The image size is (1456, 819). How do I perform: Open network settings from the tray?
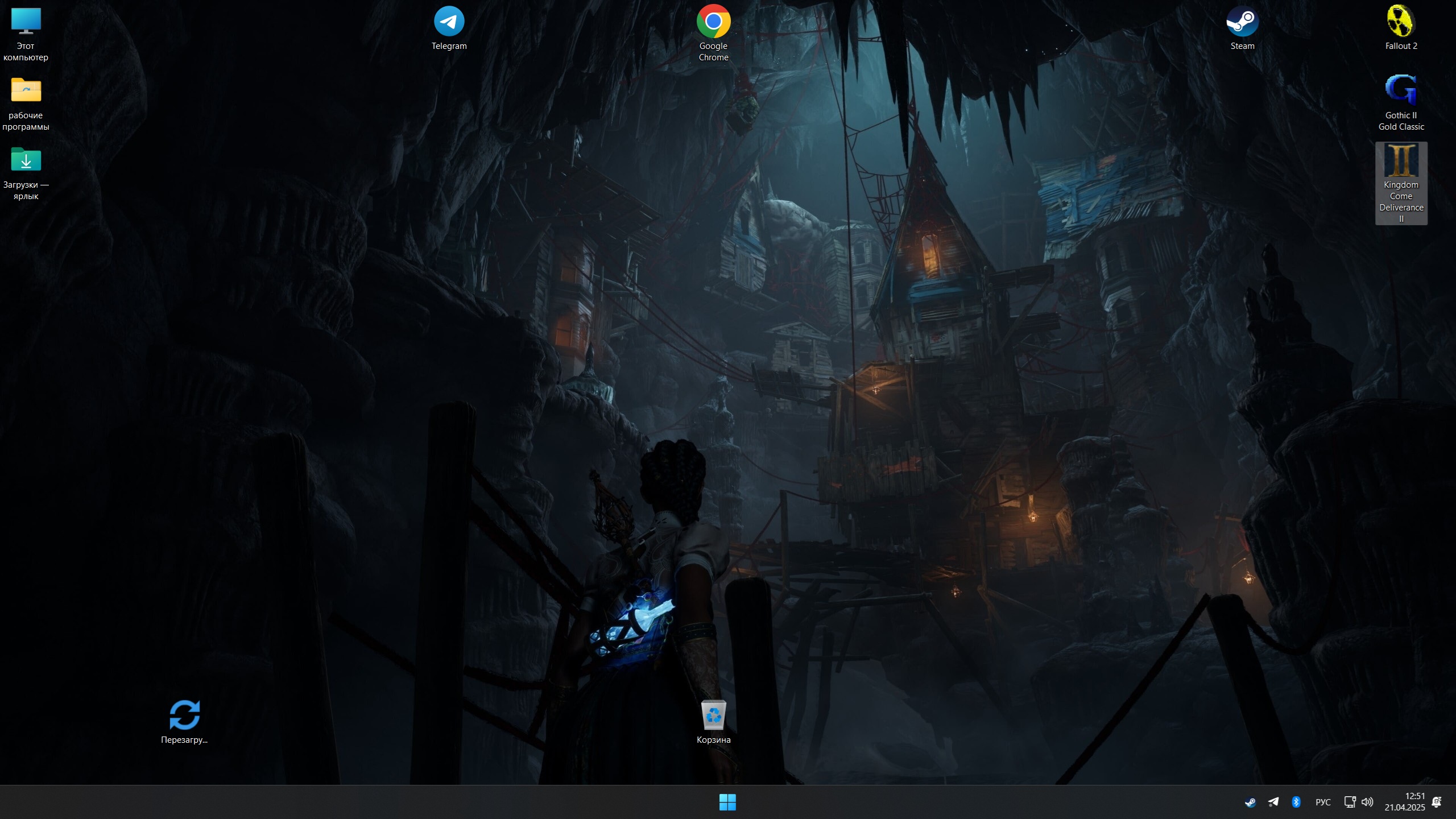point(1350,803)
